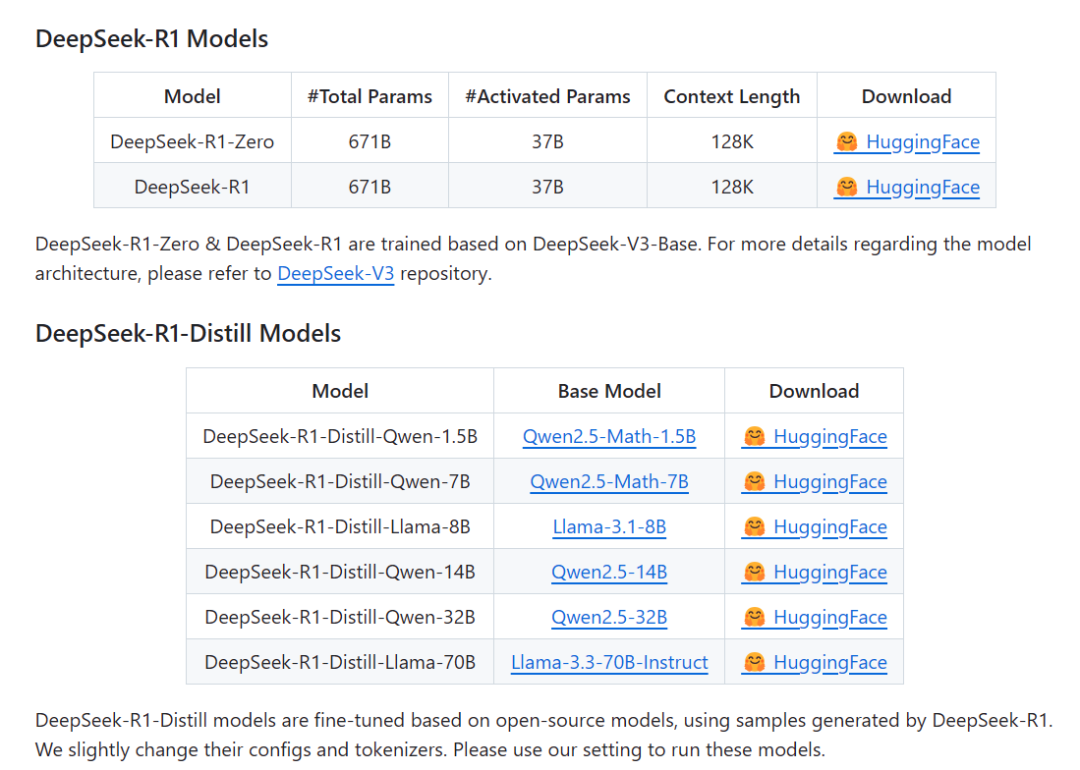Download DeepSeek-R1-Distill-Qwen-1.5B via HuggingFace link

814,437
